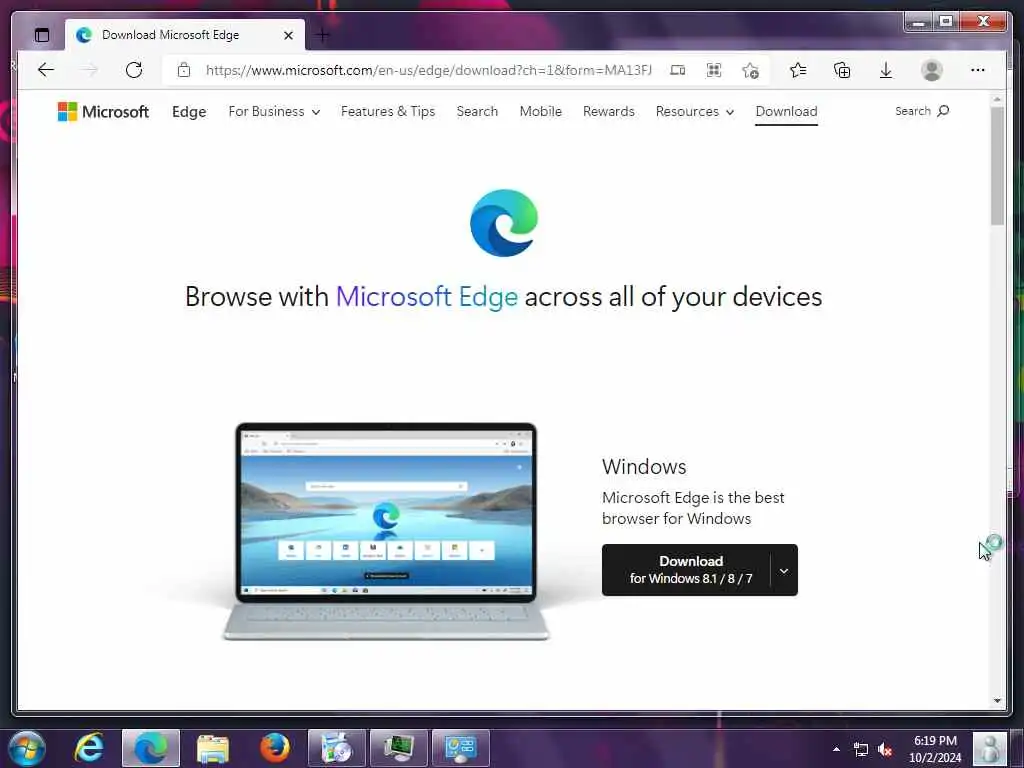Click the scrollbar down arrow
The image size is (1024, 768).
pos(997,700)
